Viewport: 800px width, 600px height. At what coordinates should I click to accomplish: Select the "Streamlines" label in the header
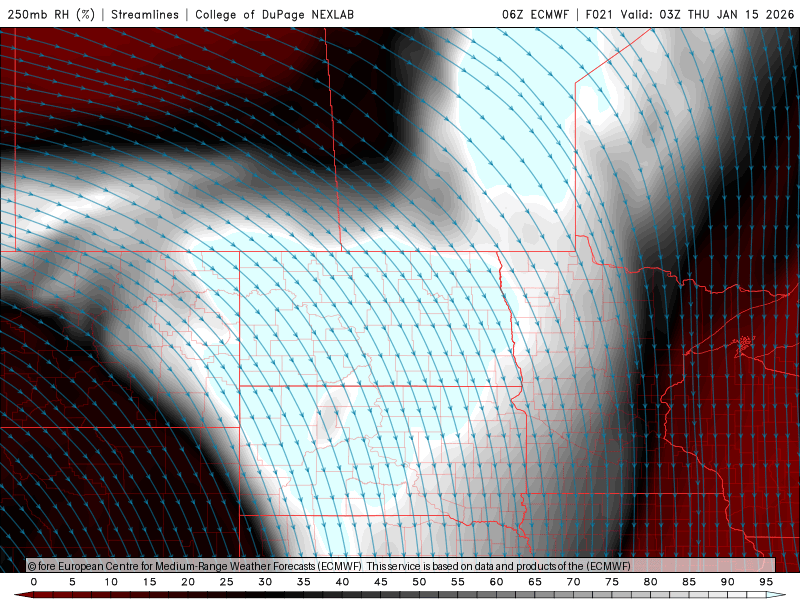click(x=145, y=14)
